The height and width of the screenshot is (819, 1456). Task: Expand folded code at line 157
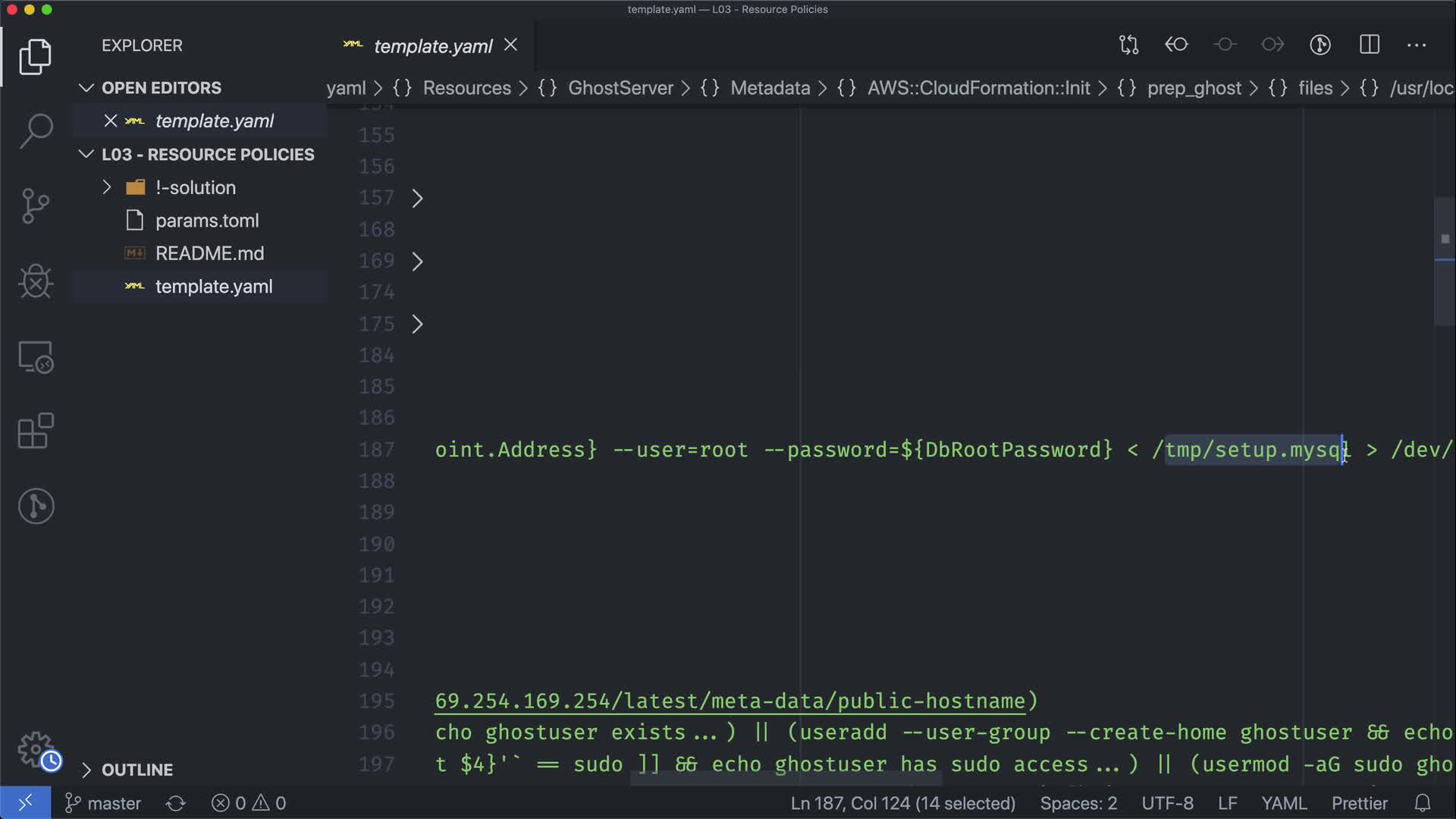417,199
